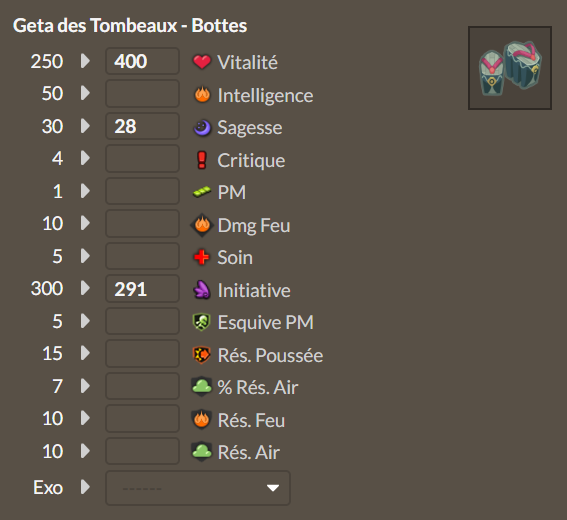Click the arrow next to Exo

tap(85, 487)
